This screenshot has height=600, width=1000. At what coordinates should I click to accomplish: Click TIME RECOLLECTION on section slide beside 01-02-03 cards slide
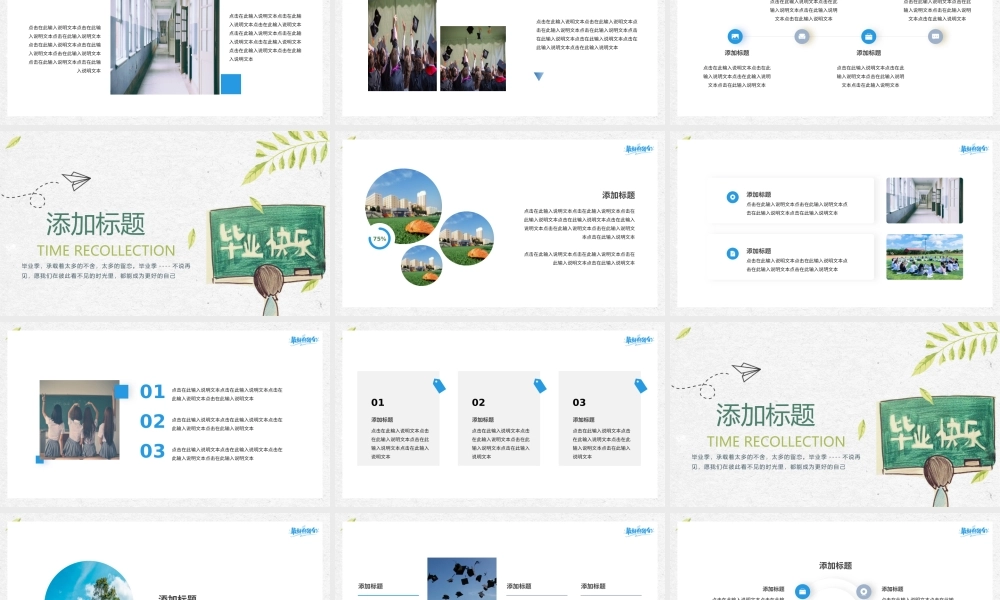coord(776,441)
